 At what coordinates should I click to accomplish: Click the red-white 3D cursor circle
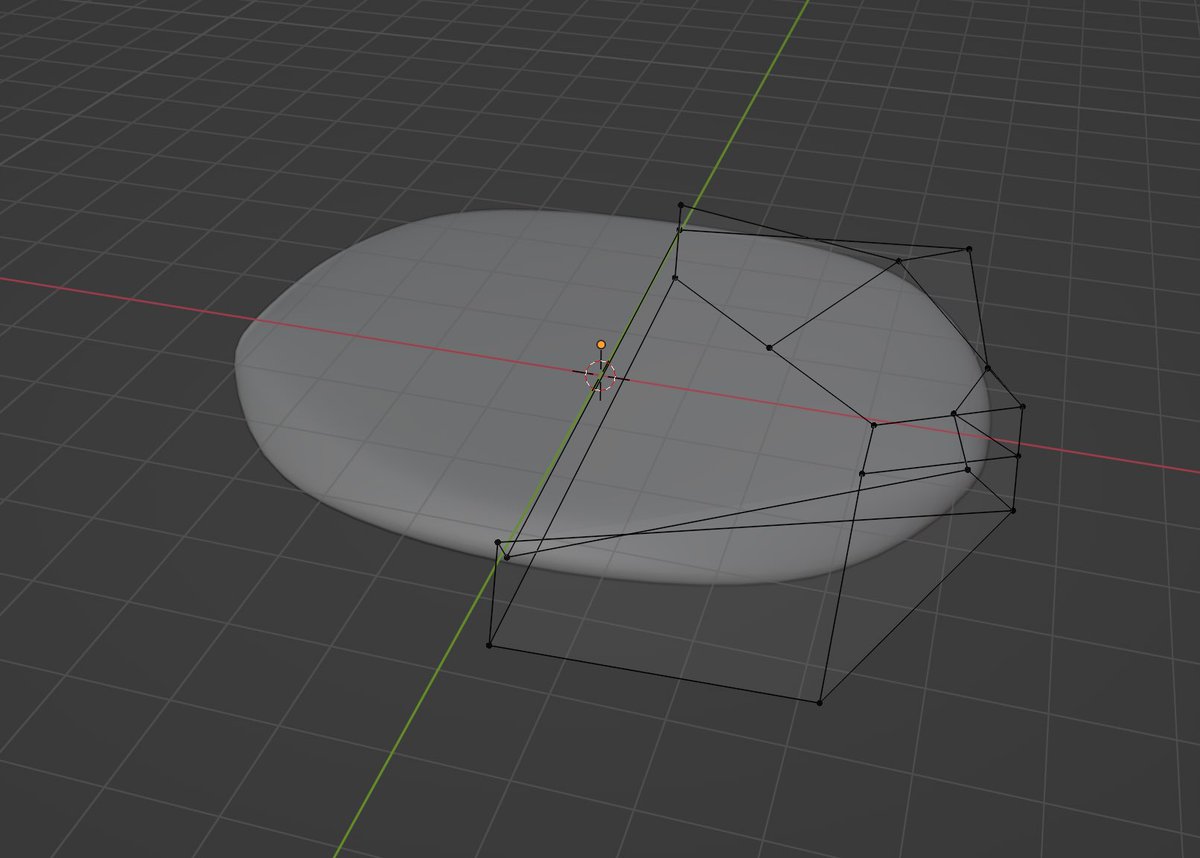599,375
